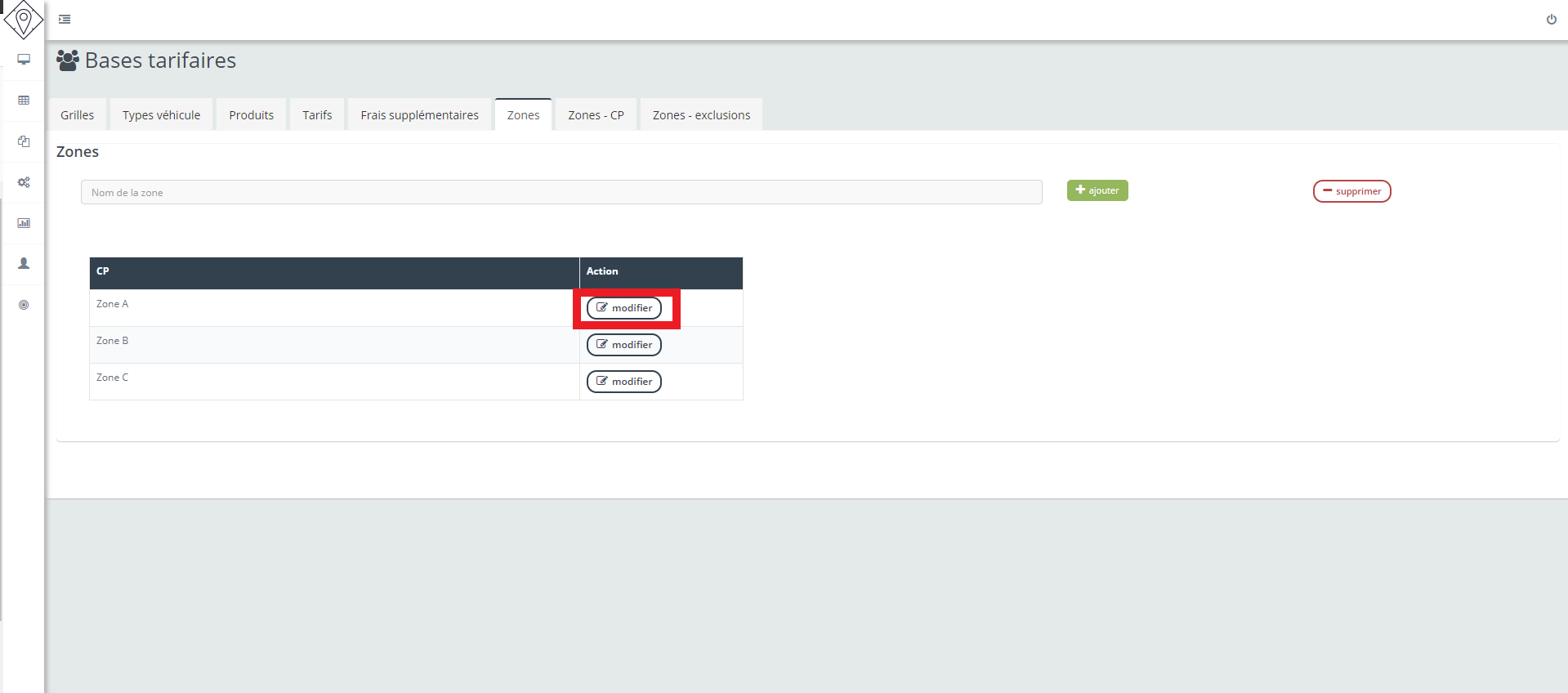Open the monitor dashboard sidebar icon

24,59
